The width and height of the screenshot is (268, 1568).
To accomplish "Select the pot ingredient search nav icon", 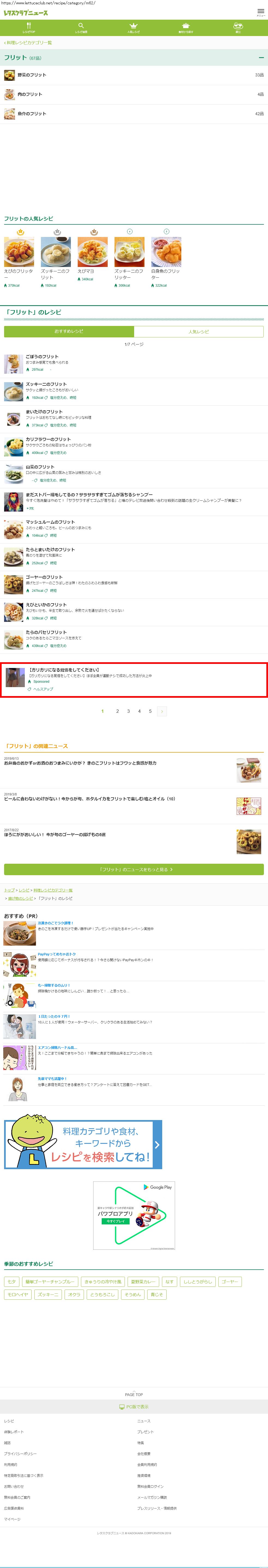I will pyautogui.click(x=186, y=27).
